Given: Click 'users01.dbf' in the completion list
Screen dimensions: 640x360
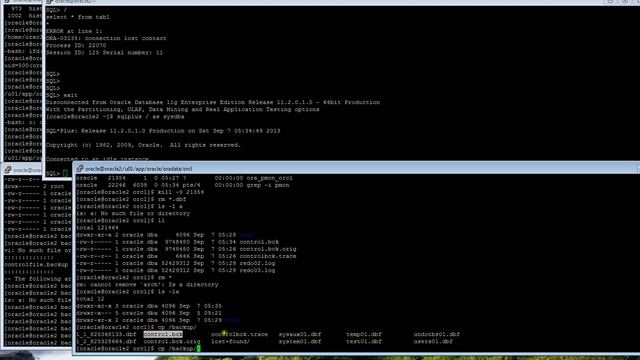Looking at the screenshot, I should (x=433, y=342).
